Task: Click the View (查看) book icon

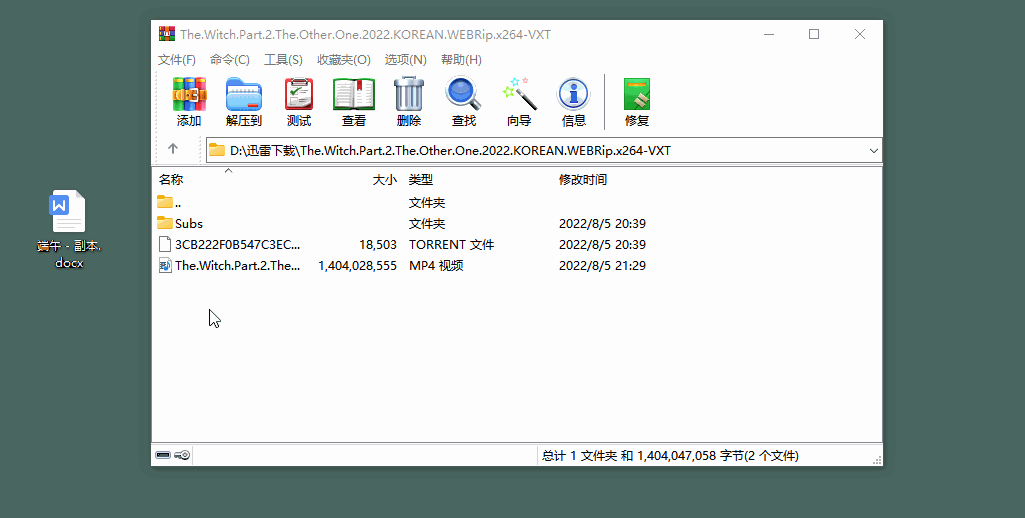Action: (x=354, y=94)
